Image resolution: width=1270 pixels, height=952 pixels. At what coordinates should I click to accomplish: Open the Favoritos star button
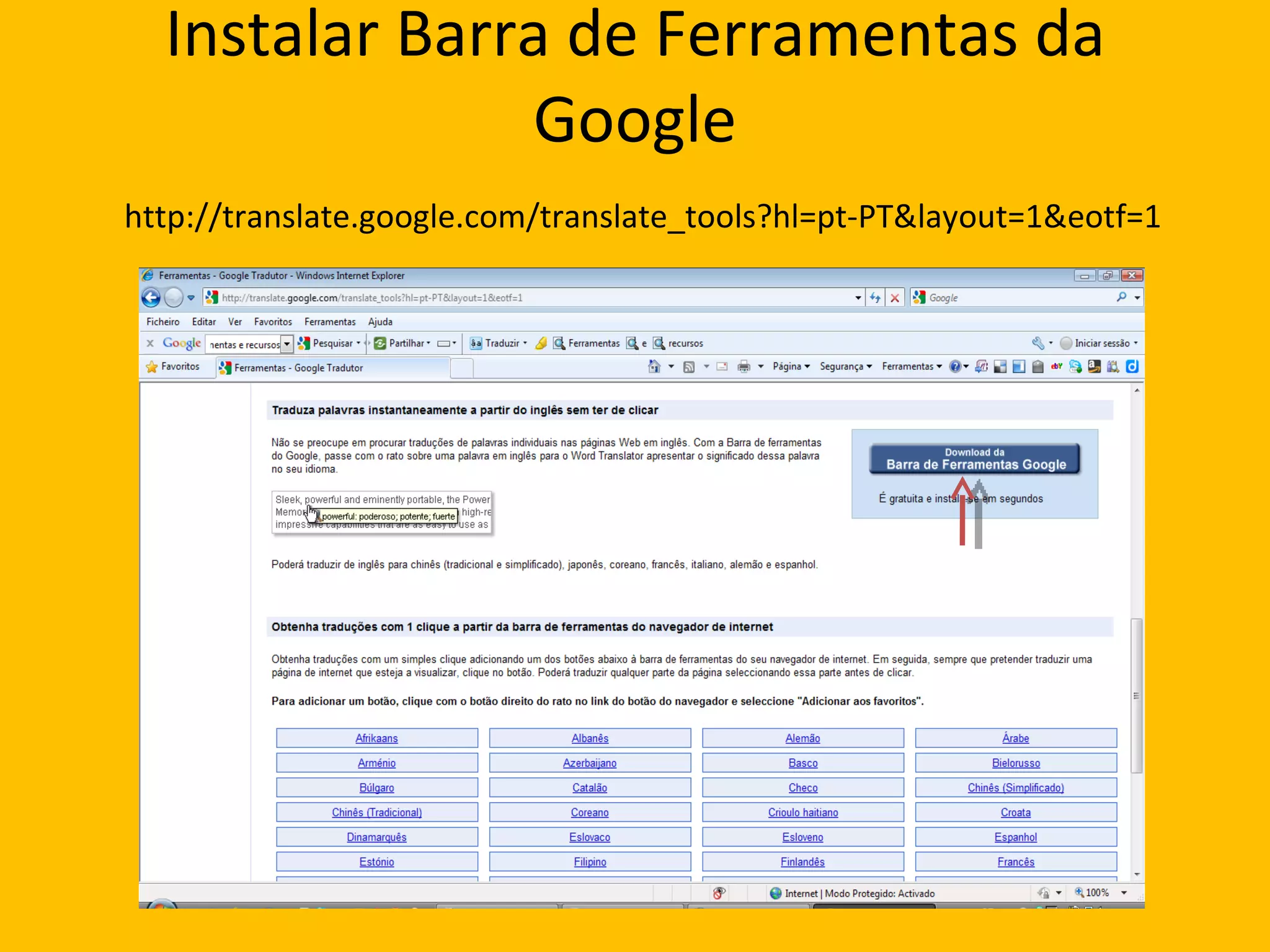tap(173, 366)
